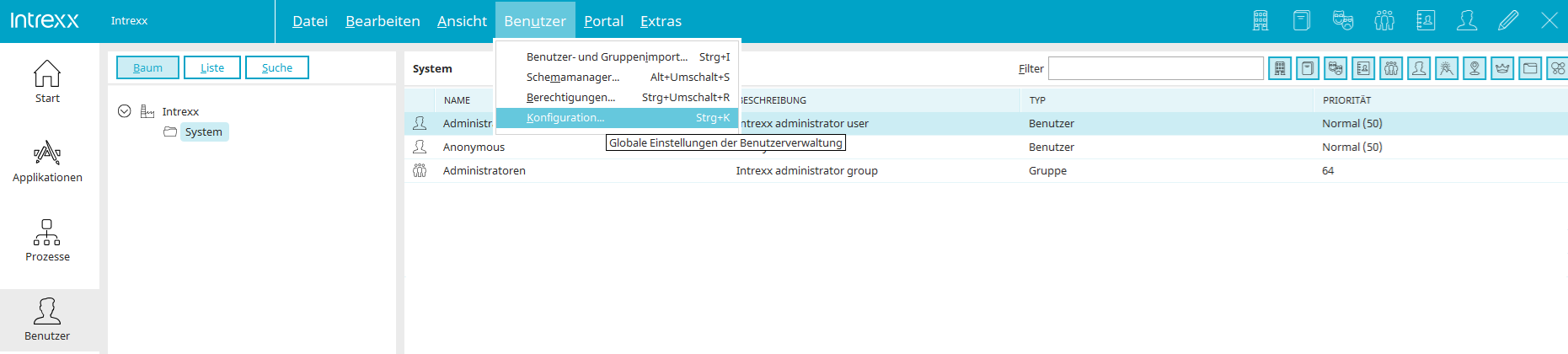Viewport: 1568px width, 354px height.
Task: Sort by NAME column header
Action: click(458, 100)
